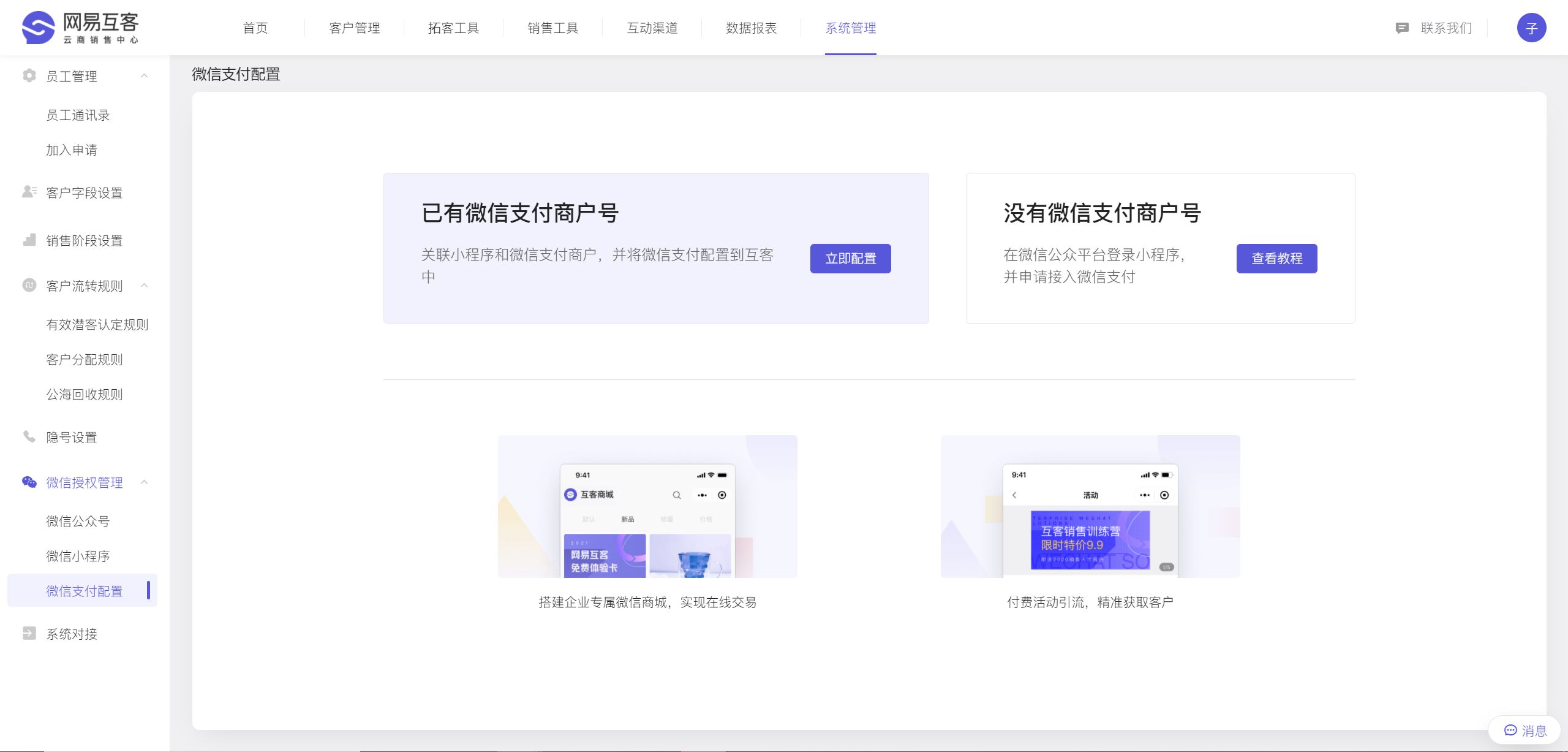Click the 客户字段设置 person icon
The width and height of the screenshot is (1568, 752).
click(29, 192)
